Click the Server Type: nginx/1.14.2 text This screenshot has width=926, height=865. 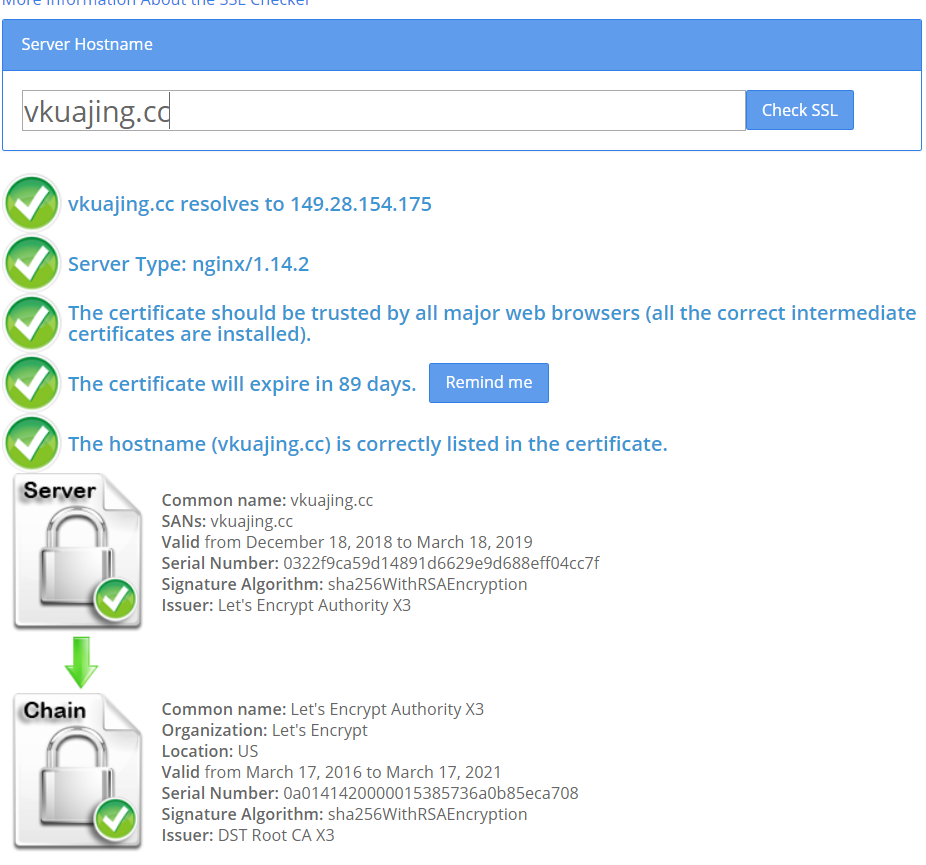pyautogui.click(x=188, y=264)
